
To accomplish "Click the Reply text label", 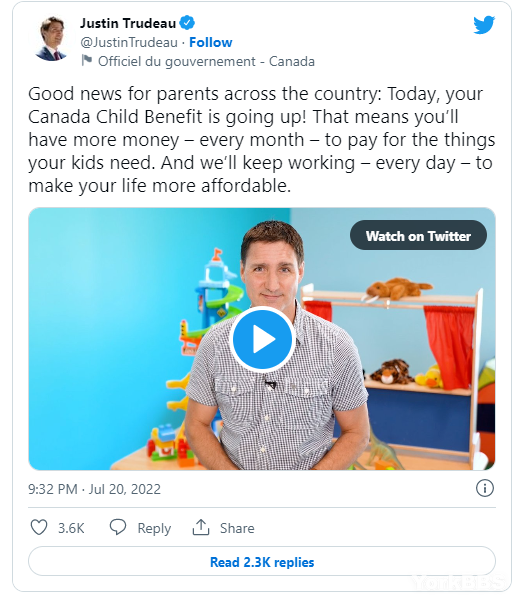I will pos(154,528).
